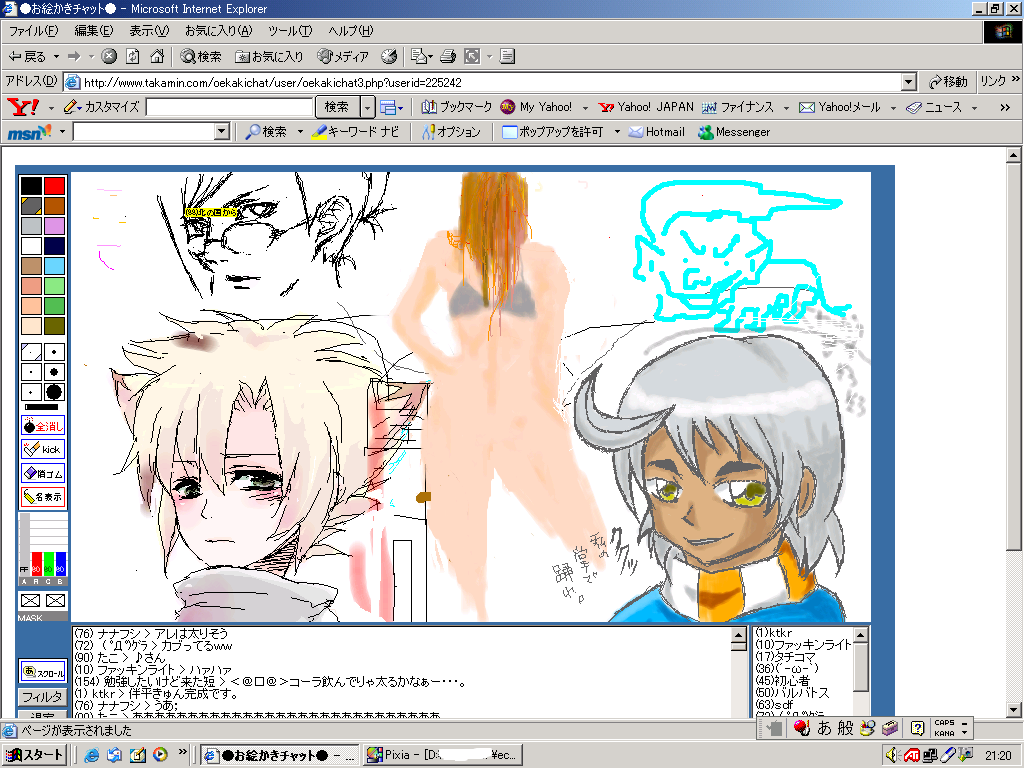The image size is (1024, 768).
Task: Open the 表示(V) menu
Action: click(149, 31)
